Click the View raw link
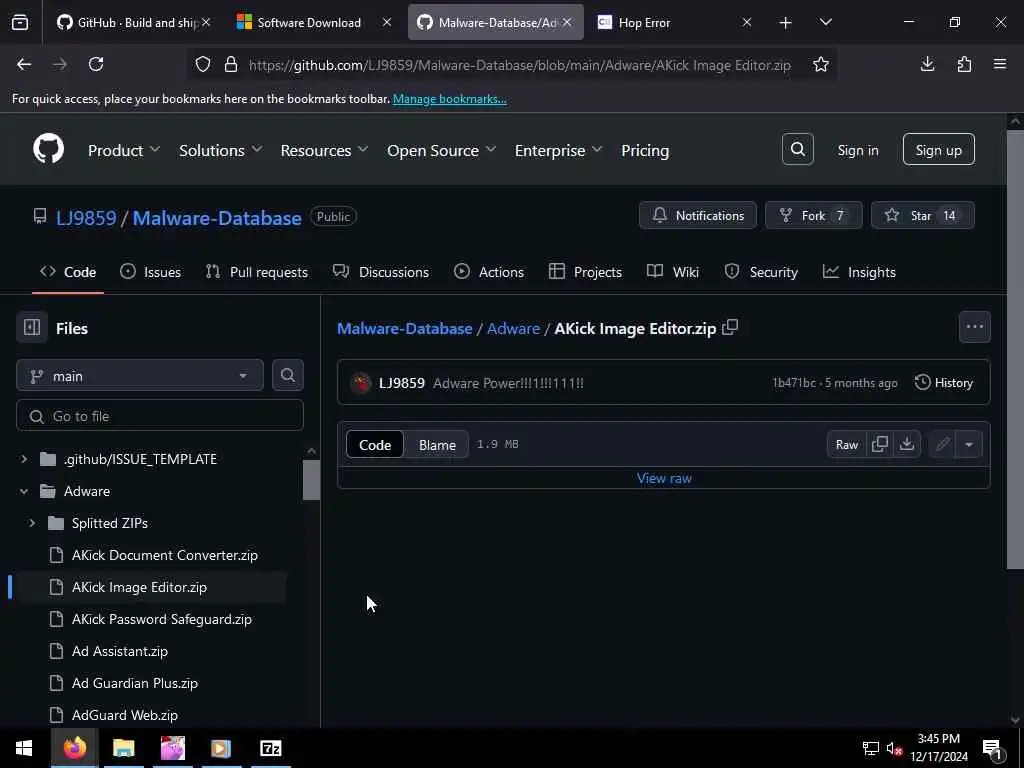This screenshot has width=1024, height=768. click(664, 478)
